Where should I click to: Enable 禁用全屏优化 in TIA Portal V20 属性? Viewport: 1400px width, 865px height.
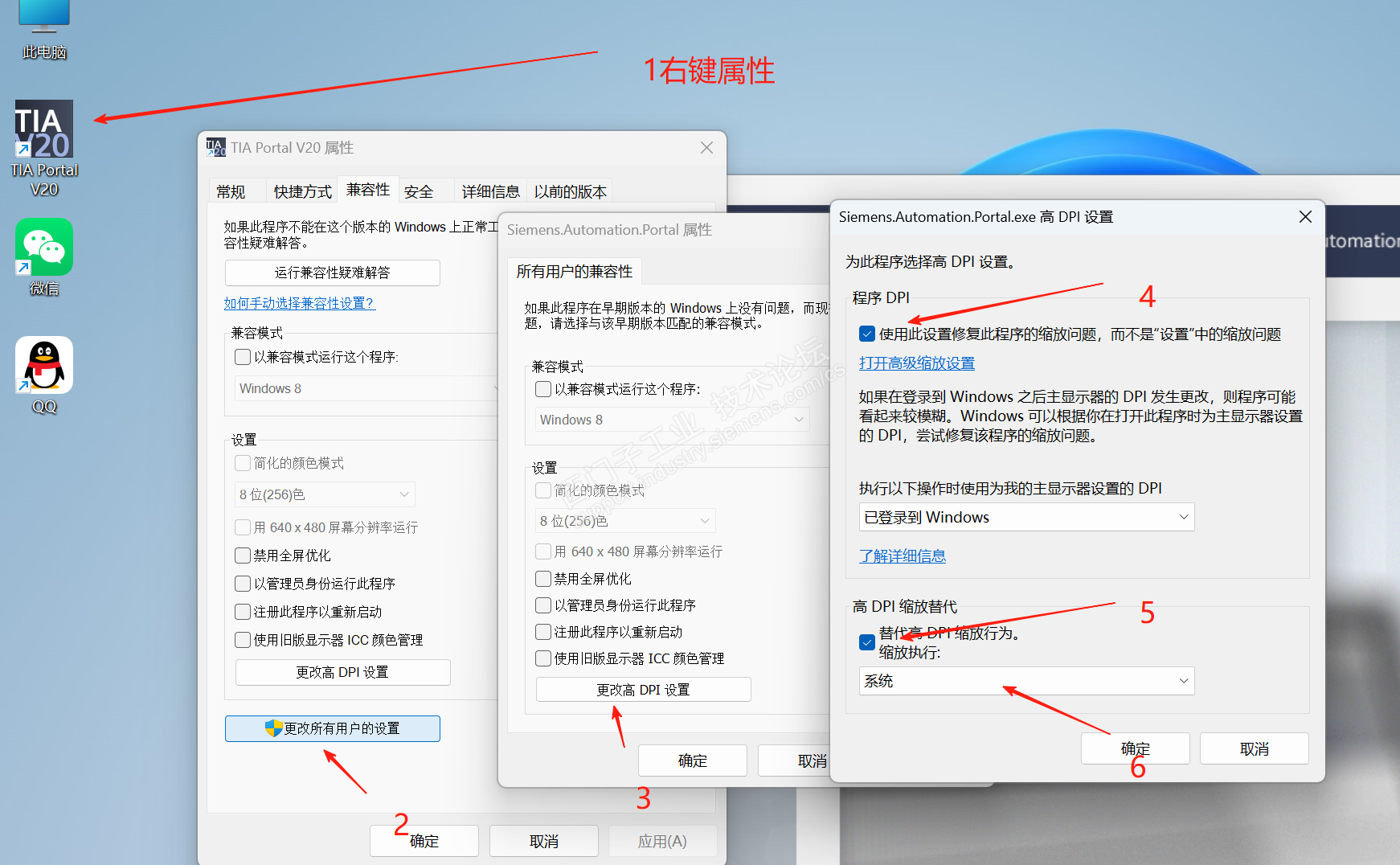[x=242, y=555]
